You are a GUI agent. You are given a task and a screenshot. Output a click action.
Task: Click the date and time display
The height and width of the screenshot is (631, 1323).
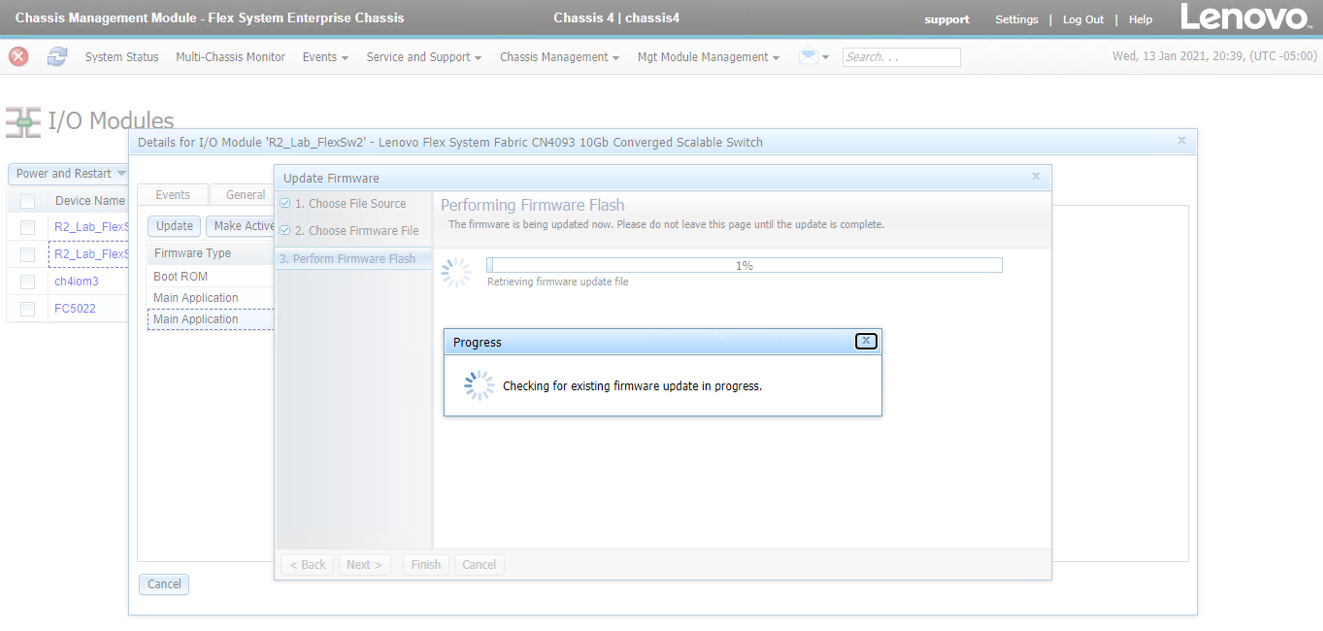coord(1214,56)
